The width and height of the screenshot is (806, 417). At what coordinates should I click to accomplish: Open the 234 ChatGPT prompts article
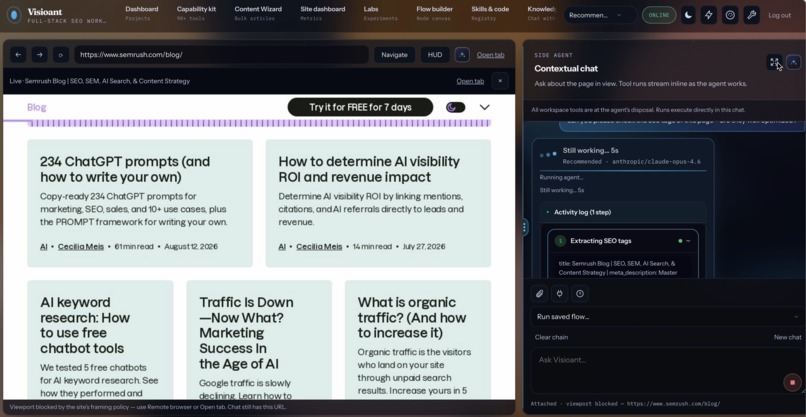(125, 169)
